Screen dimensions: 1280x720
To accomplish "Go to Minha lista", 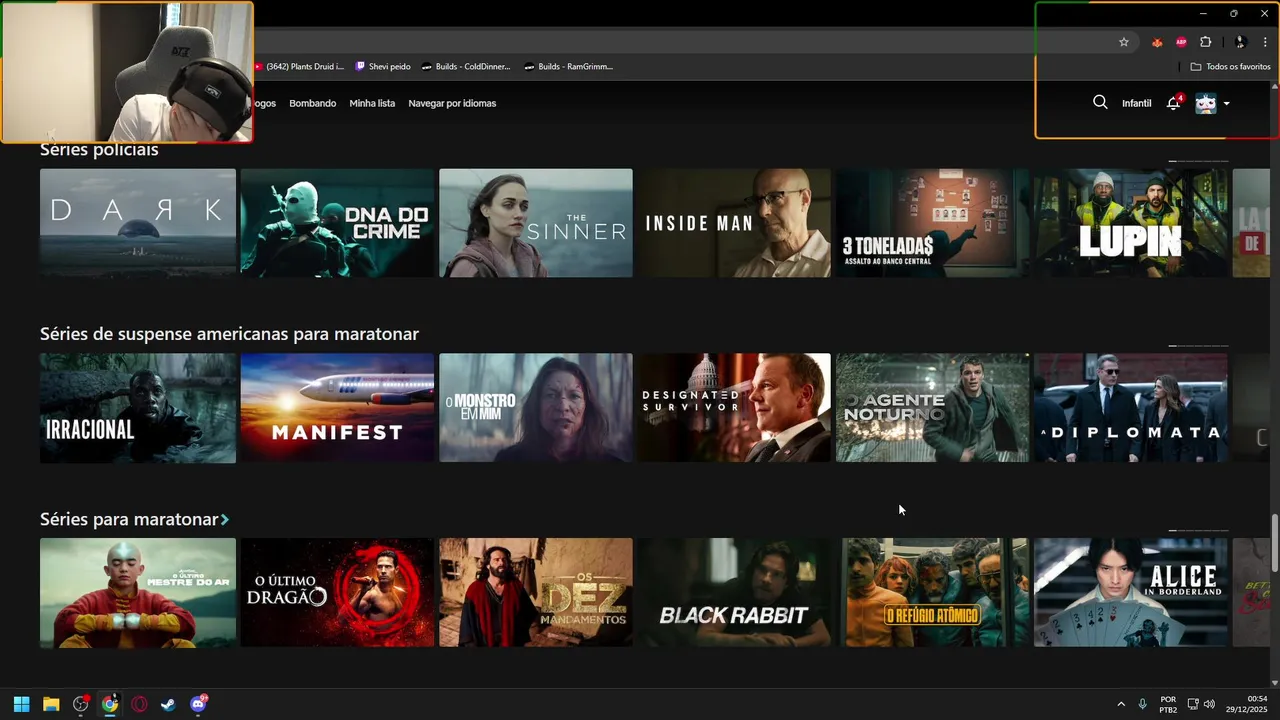I will point(372,103).
